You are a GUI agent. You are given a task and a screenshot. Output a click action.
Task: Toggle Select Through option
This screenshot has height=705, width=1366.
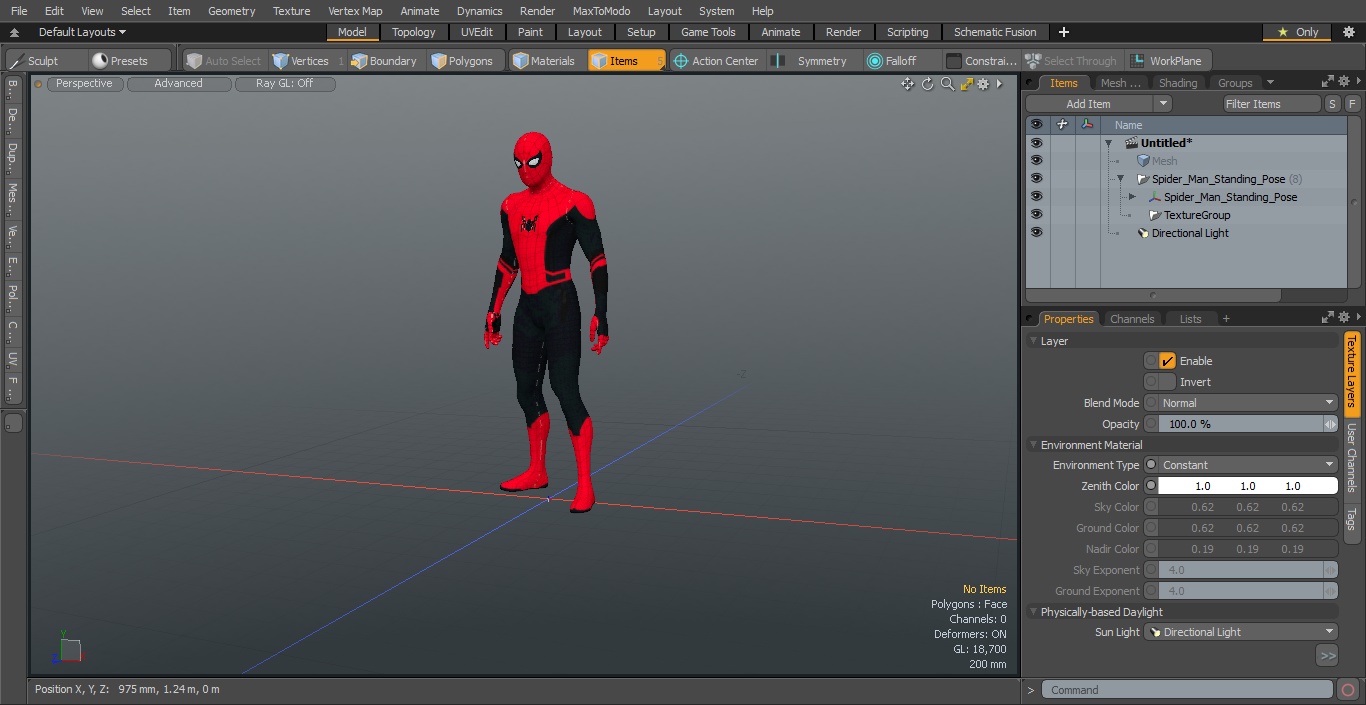(1071, 61)
